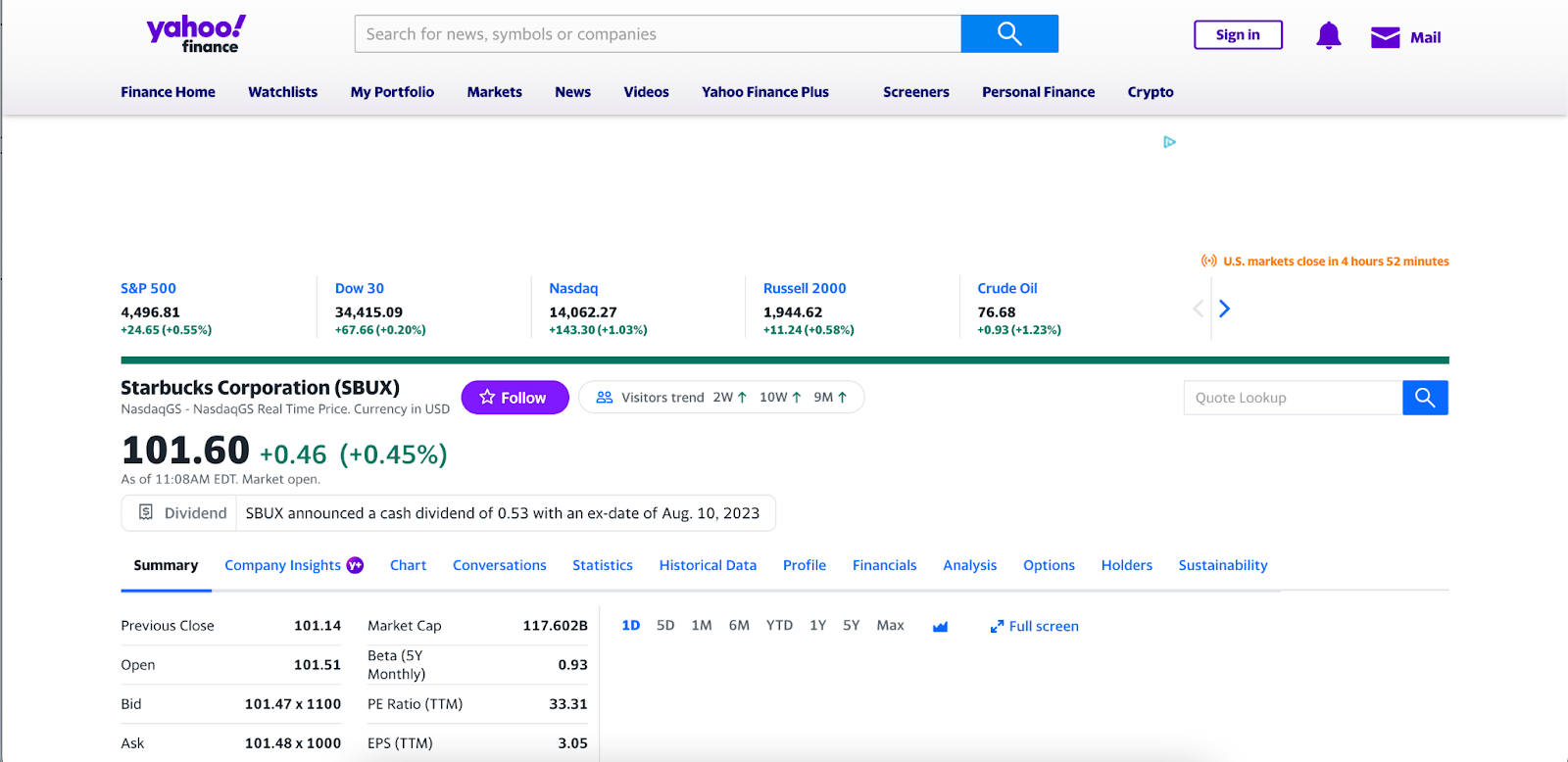Viewport: 1568px width, 762px height.
Task: Click the Company Insights Plus badge
Action: tap(355, 565)
